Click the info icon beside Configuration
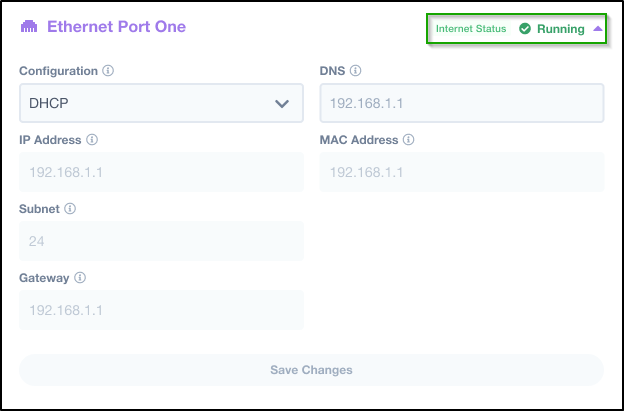624x411 pixels. pos(108,71)
